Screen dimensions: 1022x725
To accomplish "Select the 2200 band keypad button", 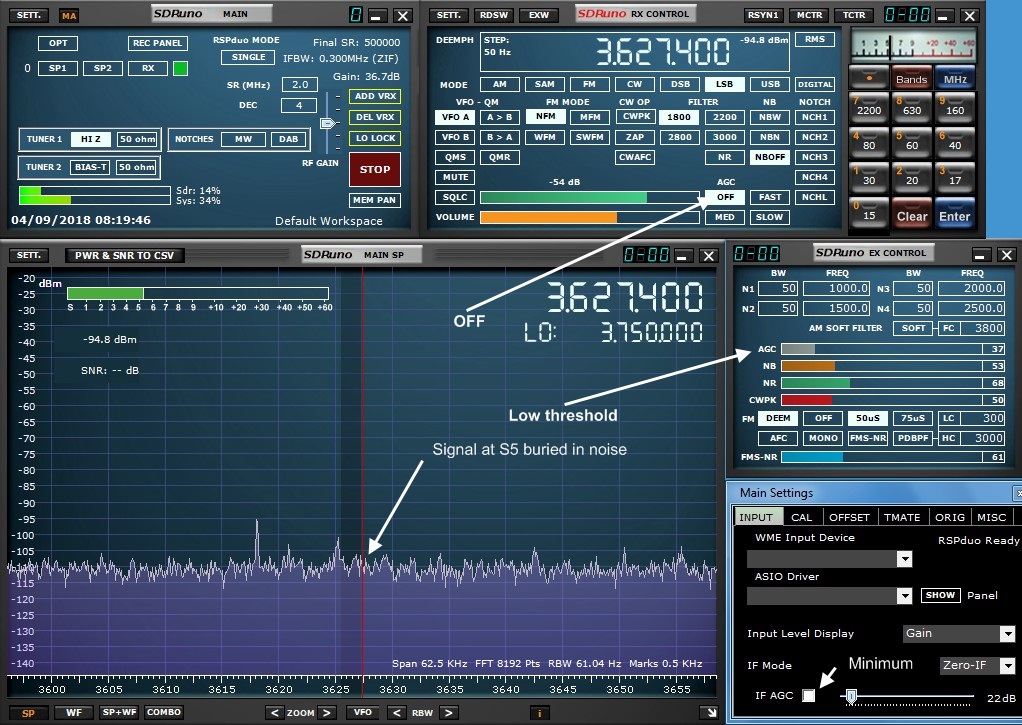I will 869,108.
